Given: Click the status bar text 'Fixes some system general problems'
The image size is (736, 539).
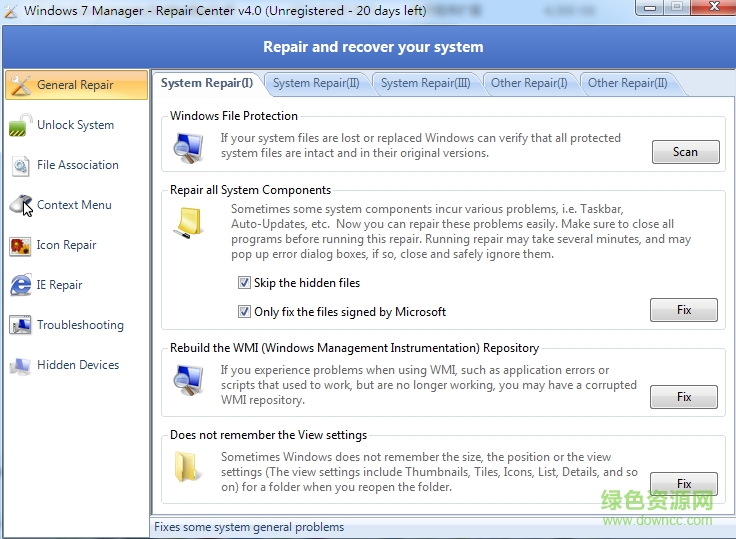Looking at the screenshot, I should click(x=249, y=527).
